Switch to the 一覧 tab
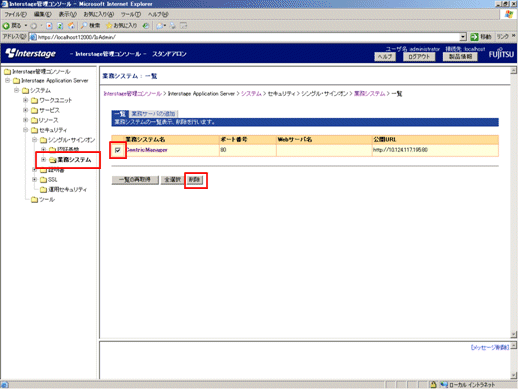The width and height of the screenshot is (518, 389). pos(120,114)
